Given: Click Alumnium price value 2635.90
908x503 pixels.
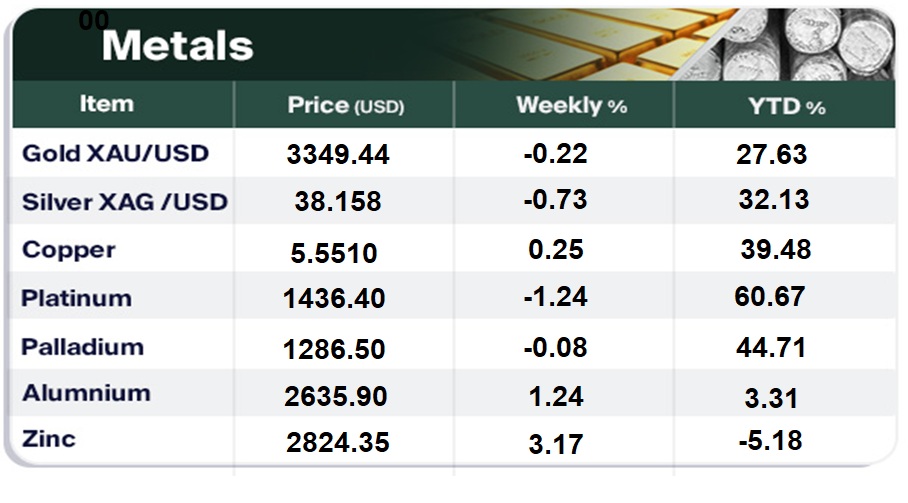Looking at the screenshot, I should click(336, 396).
